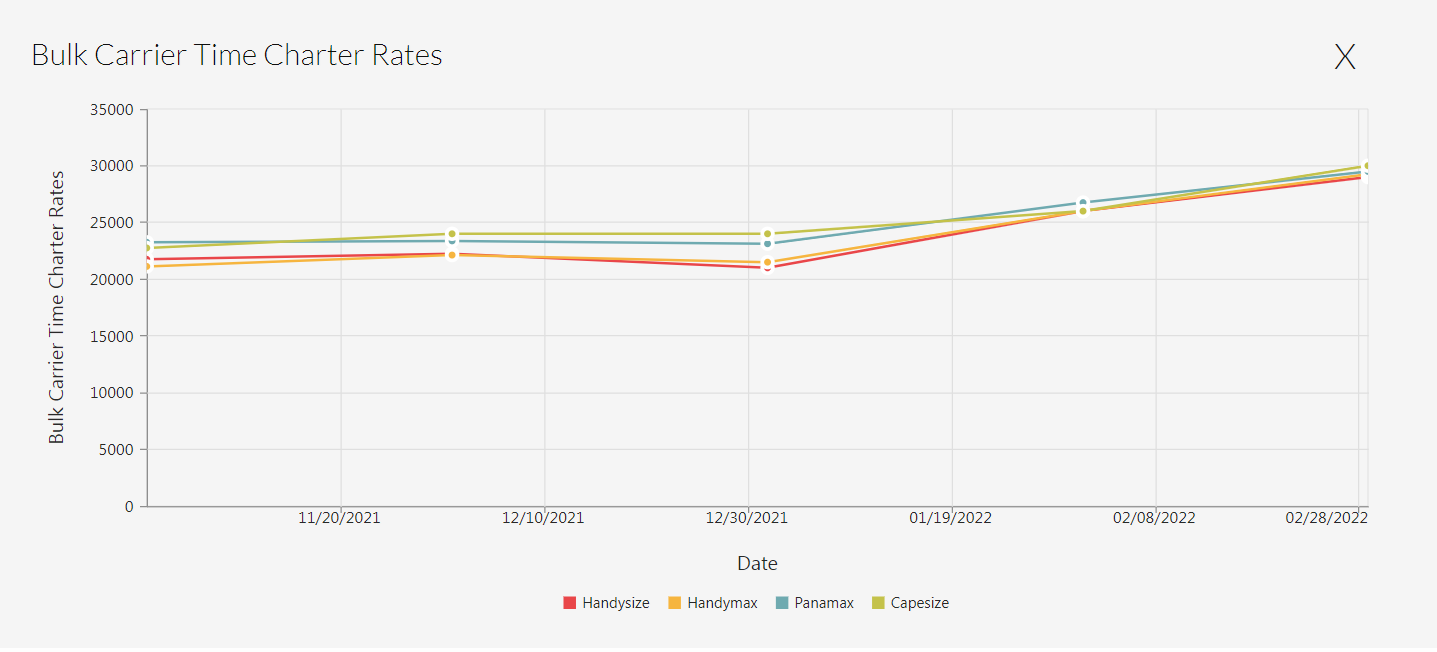Click the 11/20/2021 axis label
Image resolution: width=1437 pixels, height=652 pixels.
click(x=340, y=518)
